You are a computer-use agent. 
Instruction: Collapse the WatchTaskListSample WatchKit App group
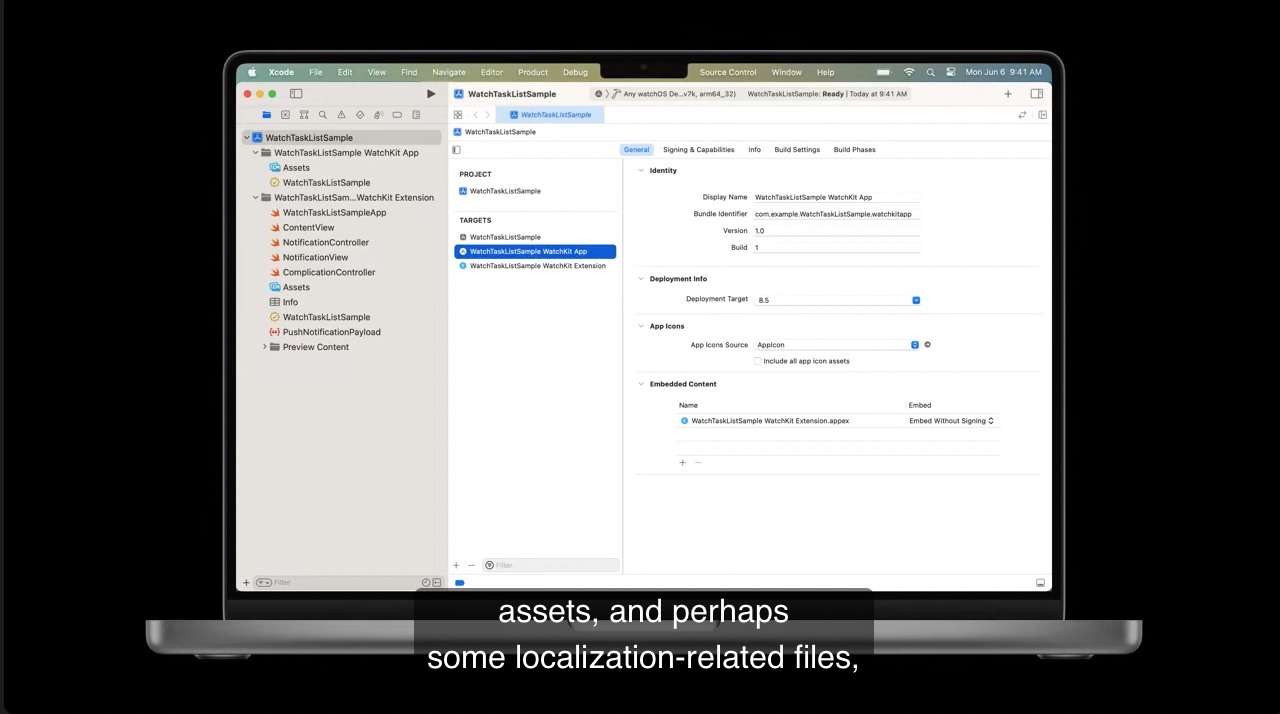255,153
